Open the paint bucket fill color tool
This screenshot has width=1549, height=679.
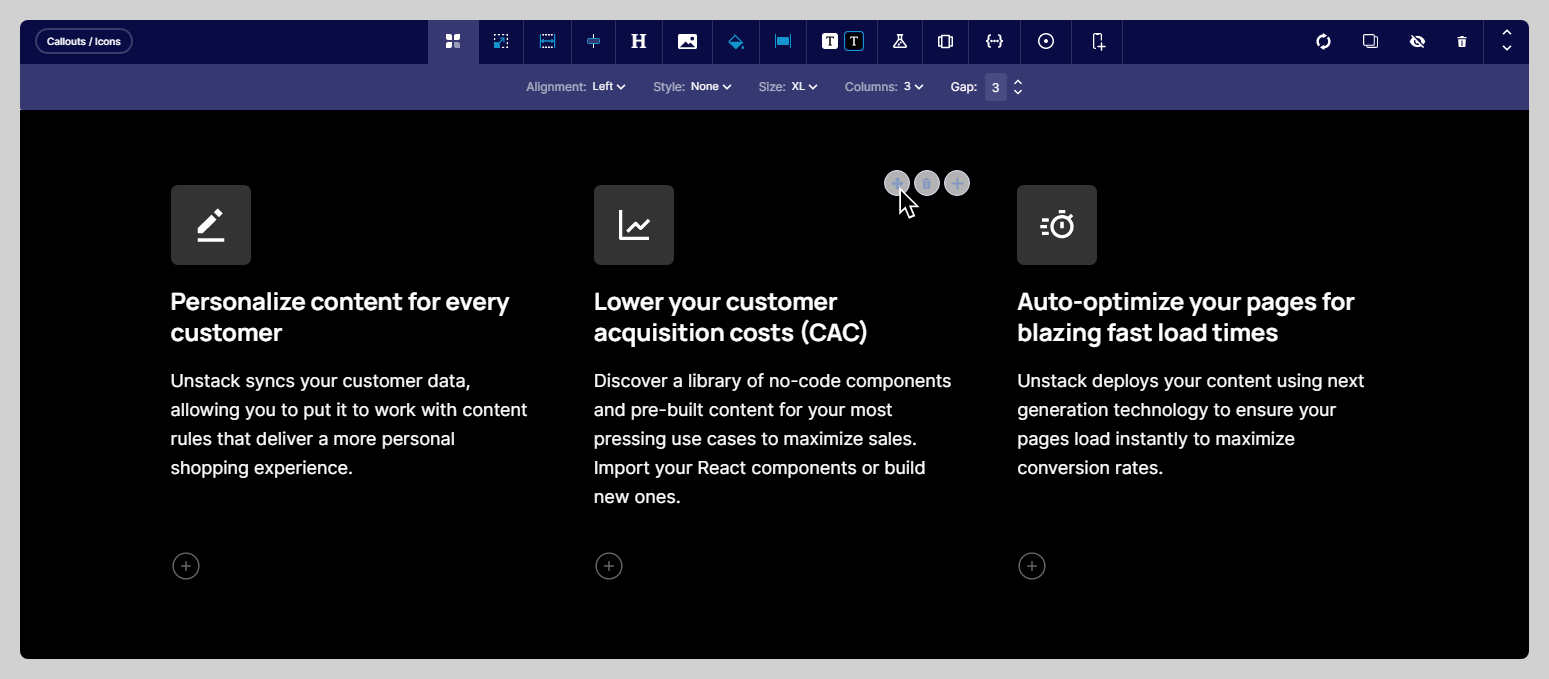[735, 42]
